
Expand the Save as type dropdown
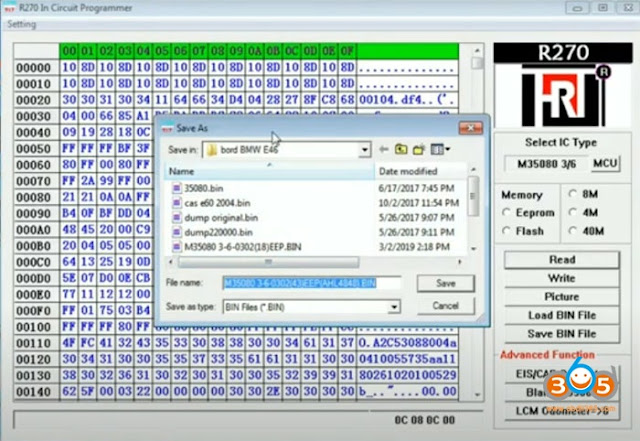(394, 307)
